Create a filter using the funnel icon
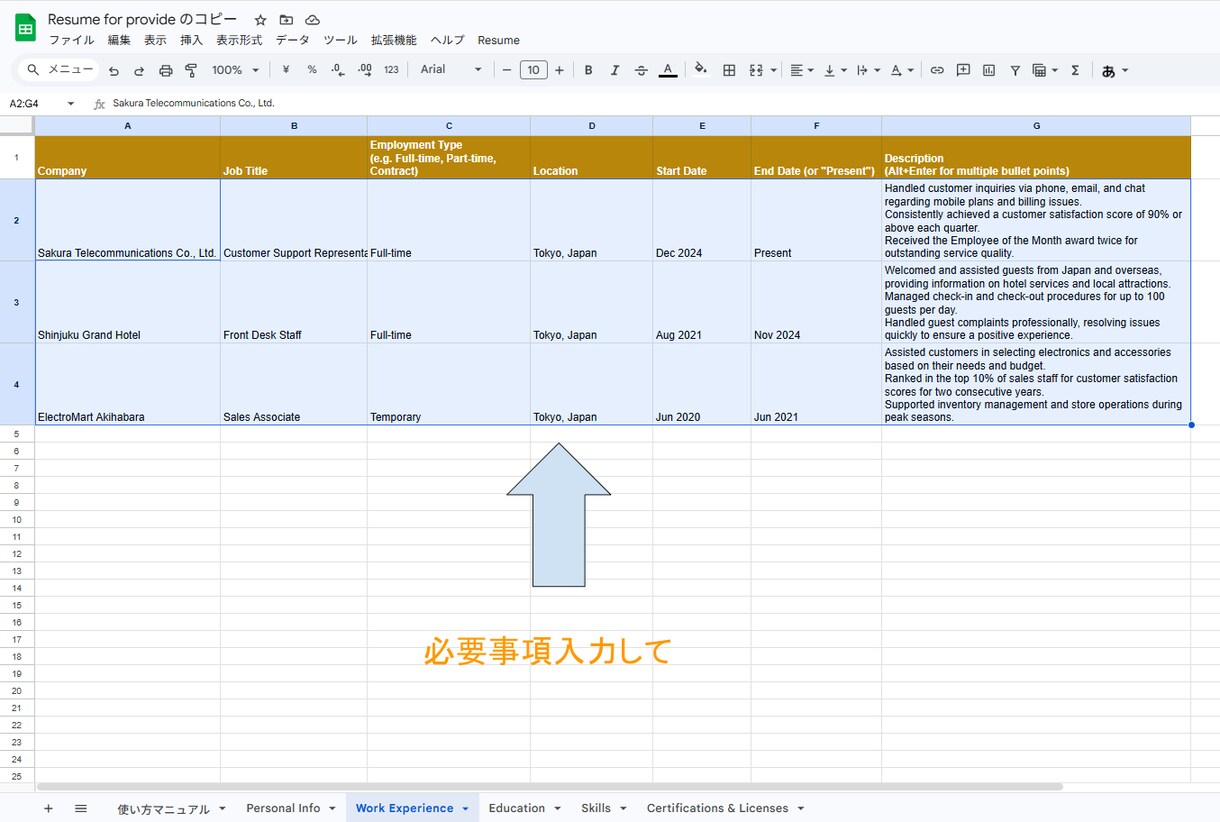This screenshot has height=822, width=1220. (1015, 70)
